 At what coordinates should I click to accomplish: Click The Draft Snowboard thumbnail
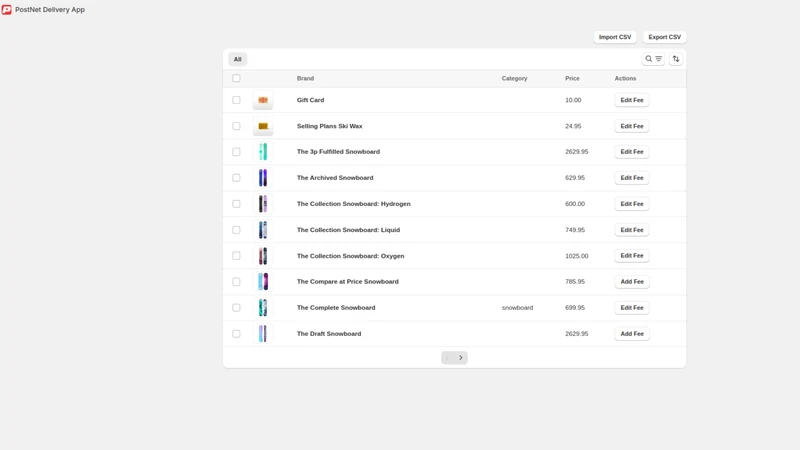(263, 334)
